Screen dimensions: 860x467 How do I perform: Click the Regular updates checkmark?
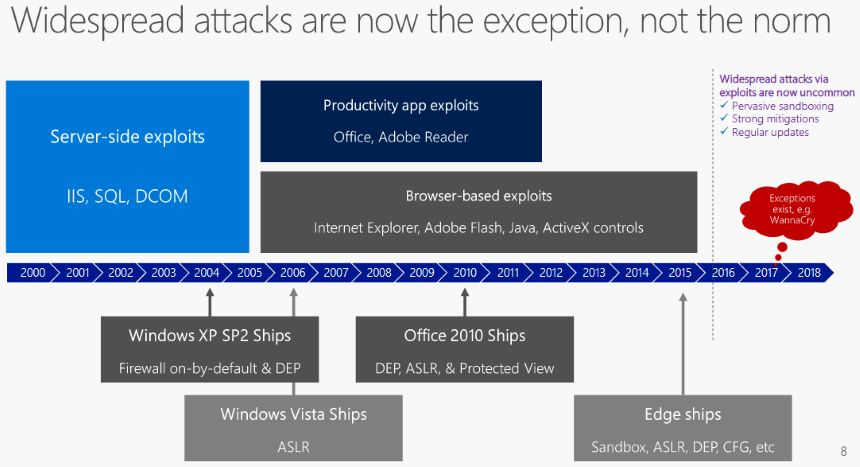[724, 132]
